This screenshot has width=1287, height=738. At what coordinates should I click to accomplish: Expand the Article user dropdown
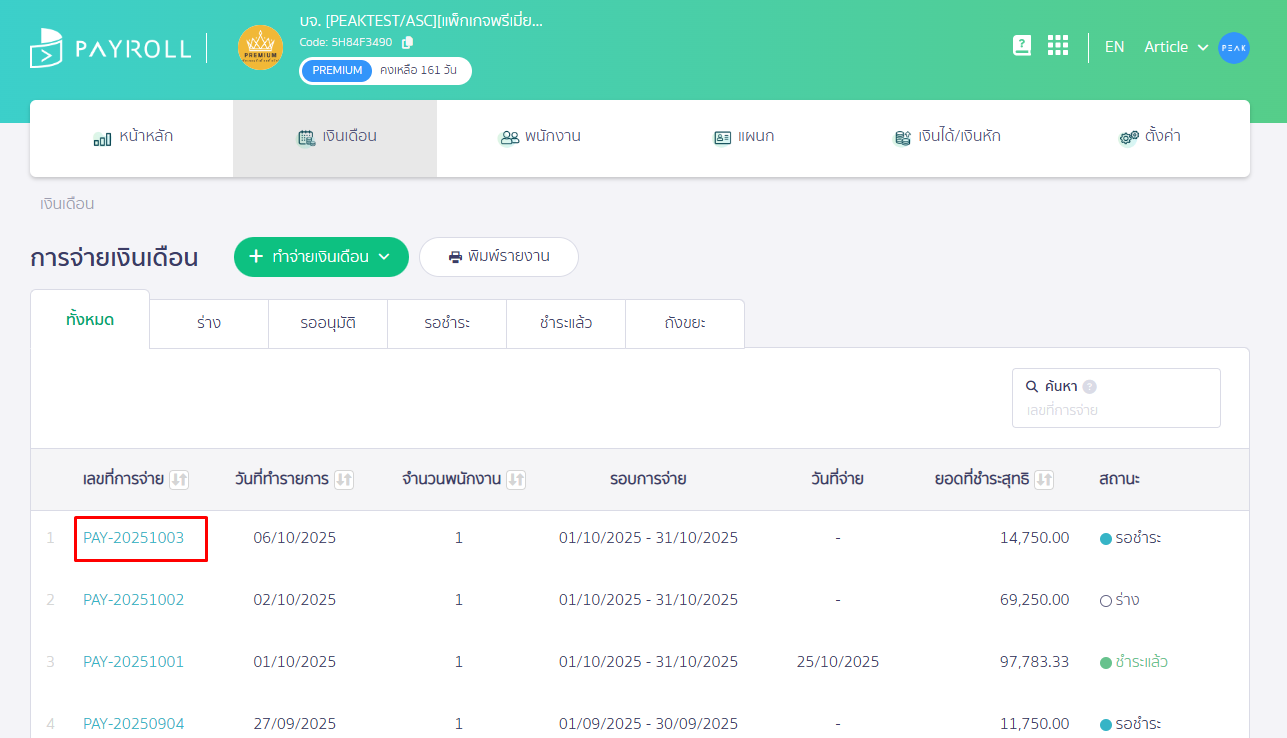coord(1176,47)
